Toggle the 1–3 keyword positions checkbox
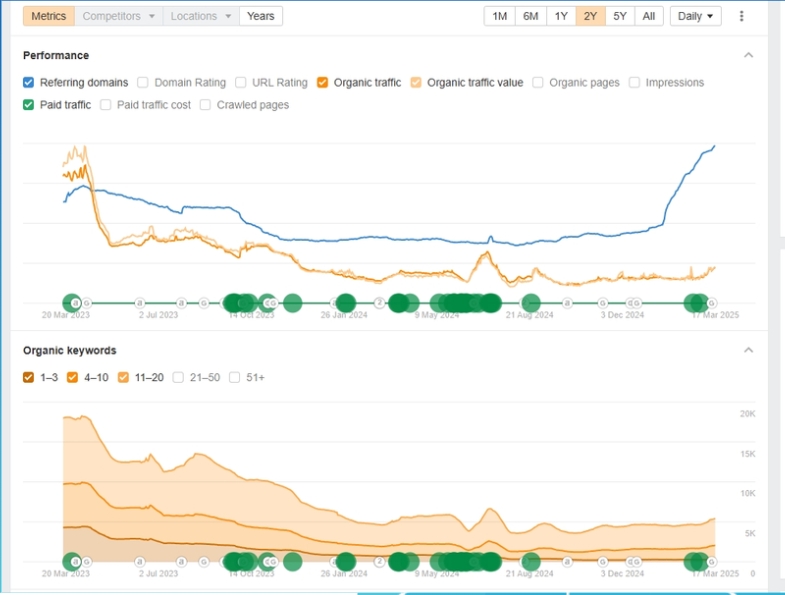785x595 pixels. (x=29, y=377)
